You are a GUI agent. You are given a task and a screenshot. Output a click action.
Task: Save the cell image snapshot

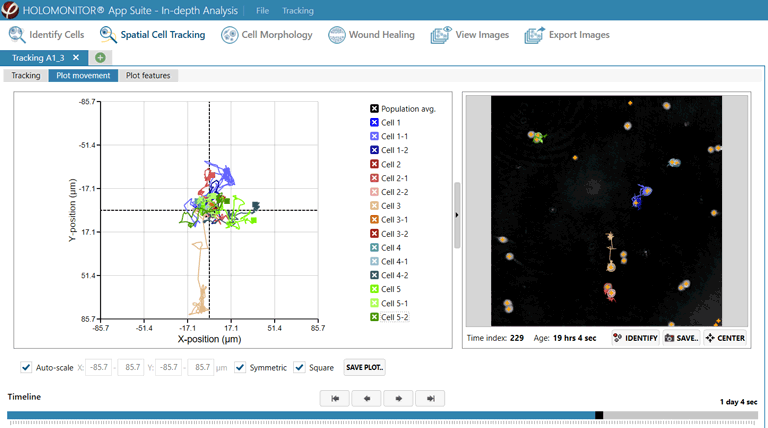(x=681, y=338)
